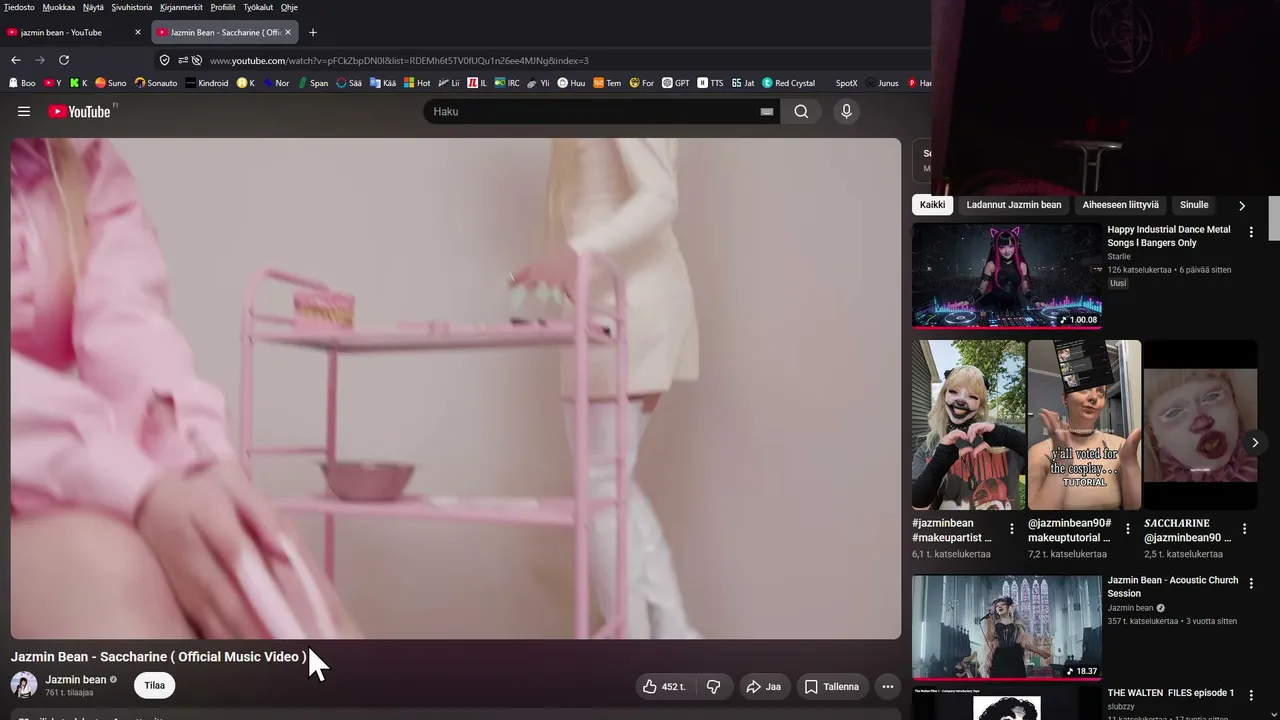Open the tracking protection shield icon
1280x720 pixels.
tap(165, 60)
